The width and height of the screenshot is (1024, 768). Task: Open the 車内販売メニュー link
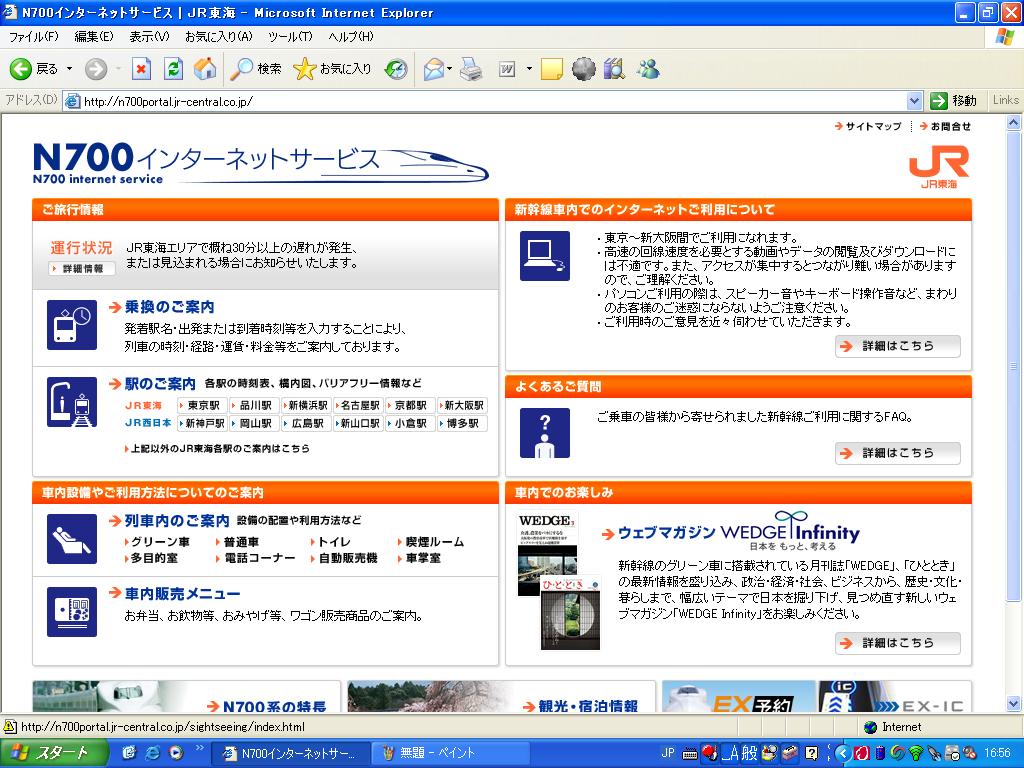[x=175, y=594]
